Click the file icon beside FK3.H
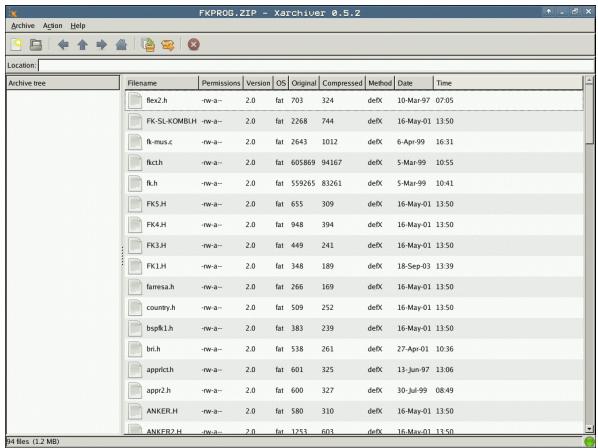Viewport: 598px width, 448px height. click(135, 246)
